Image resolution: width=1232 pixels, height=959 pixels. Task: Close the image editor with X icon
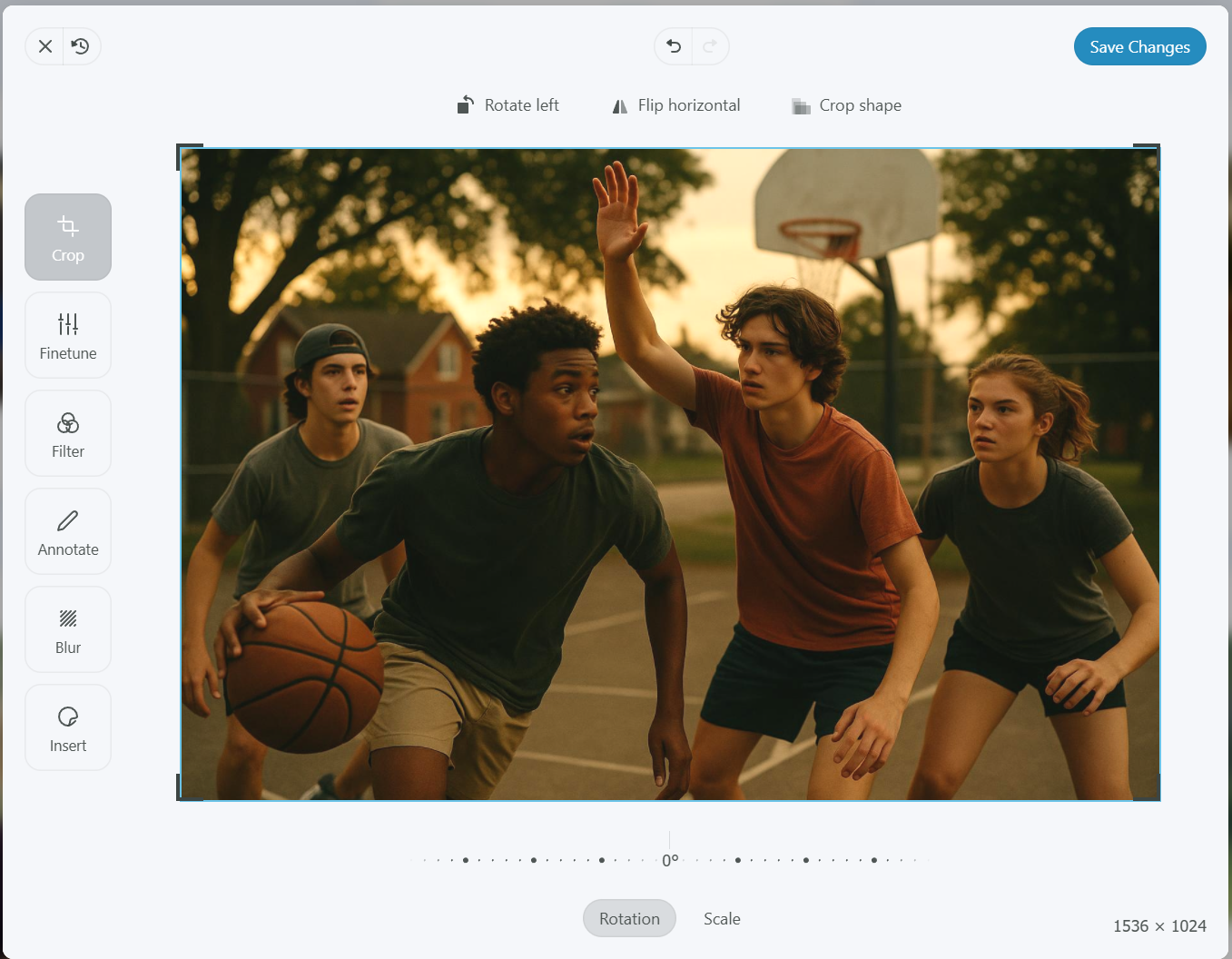(x=44, y=46)
